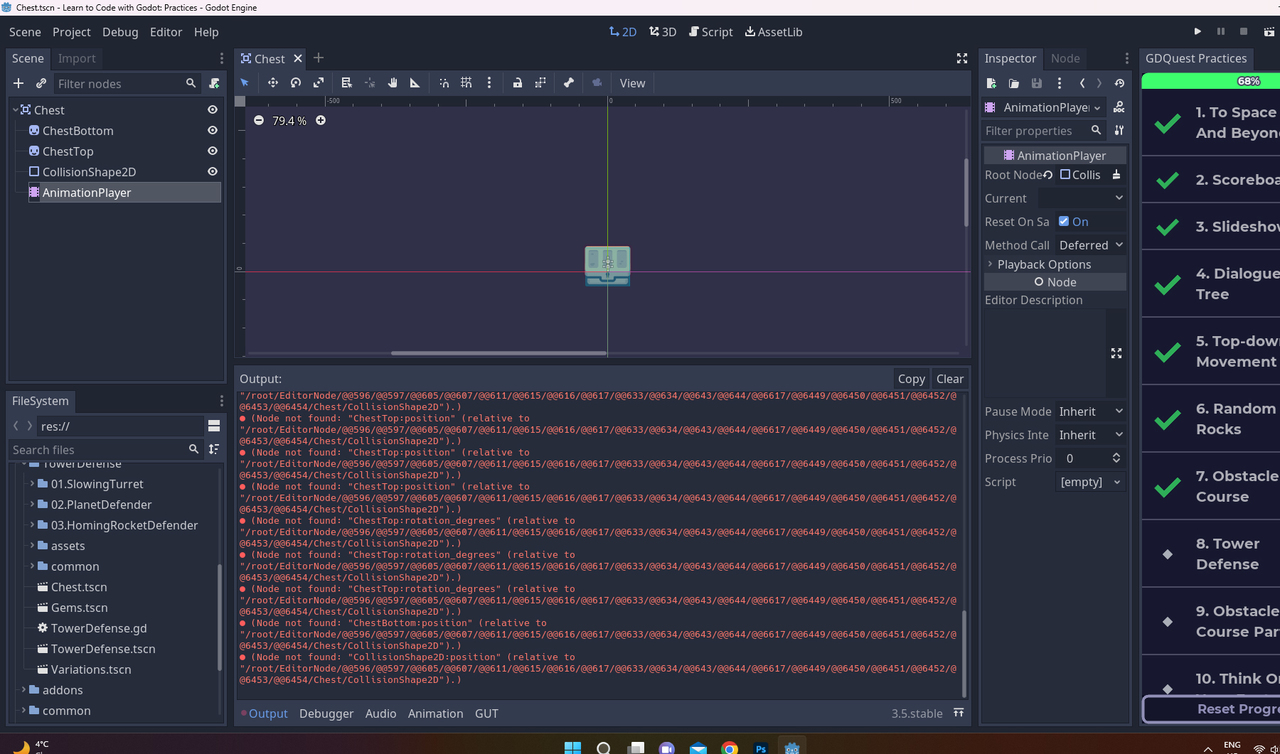1280x754 pixels.
Task: Select the Pan tool in the toolbar
Action: 392,83
